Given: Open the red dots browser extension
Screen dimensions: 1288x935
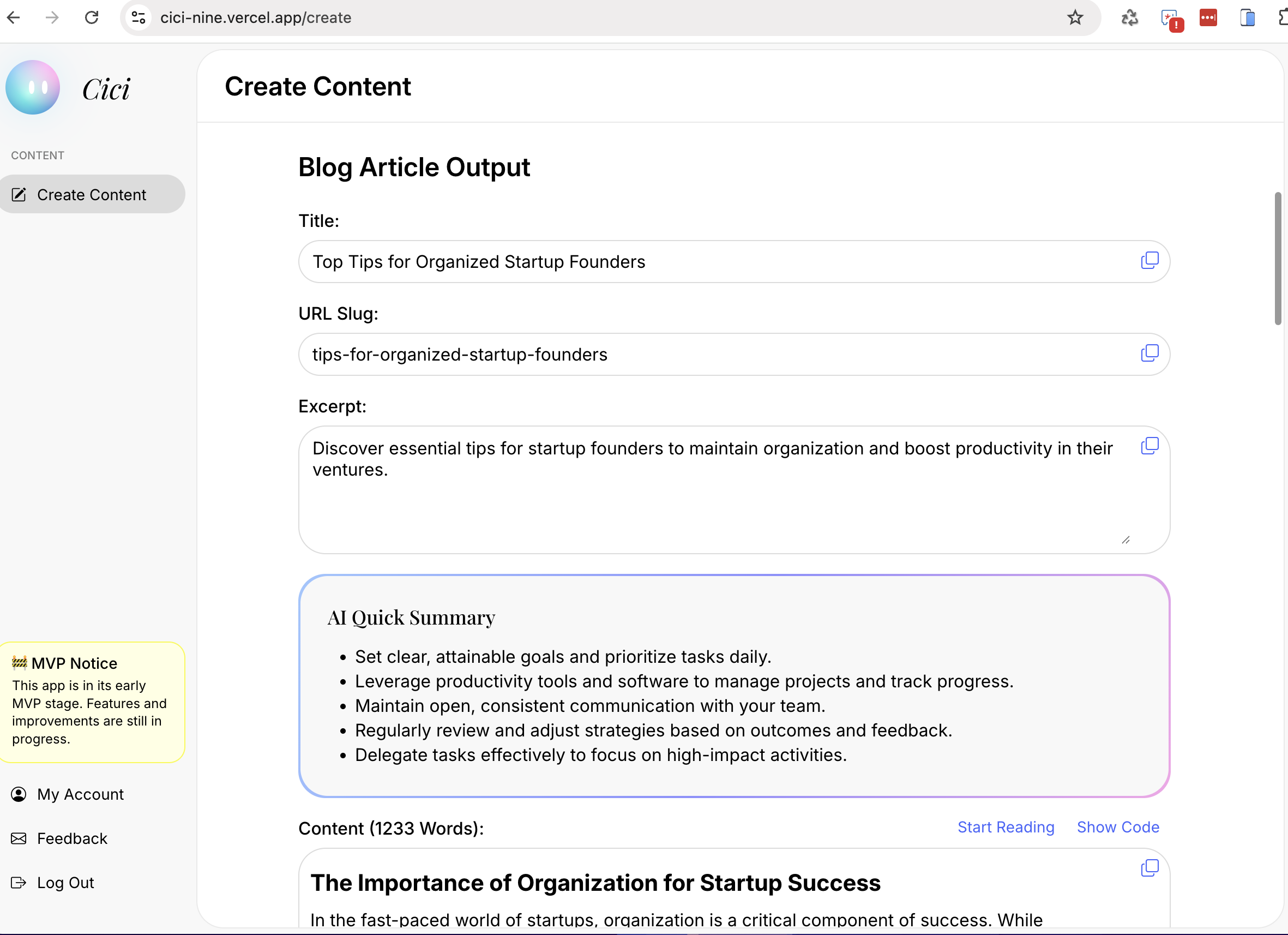Looking at the screenshot, I should pos(1208,17).
